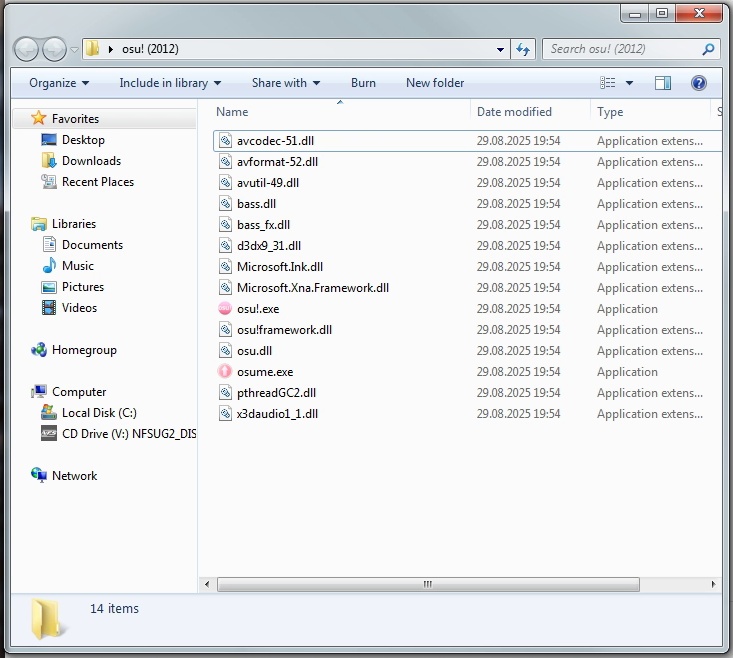Select the avutil-49.dll file name
Screen dimensions: 733x658
(x=268, y=183)
